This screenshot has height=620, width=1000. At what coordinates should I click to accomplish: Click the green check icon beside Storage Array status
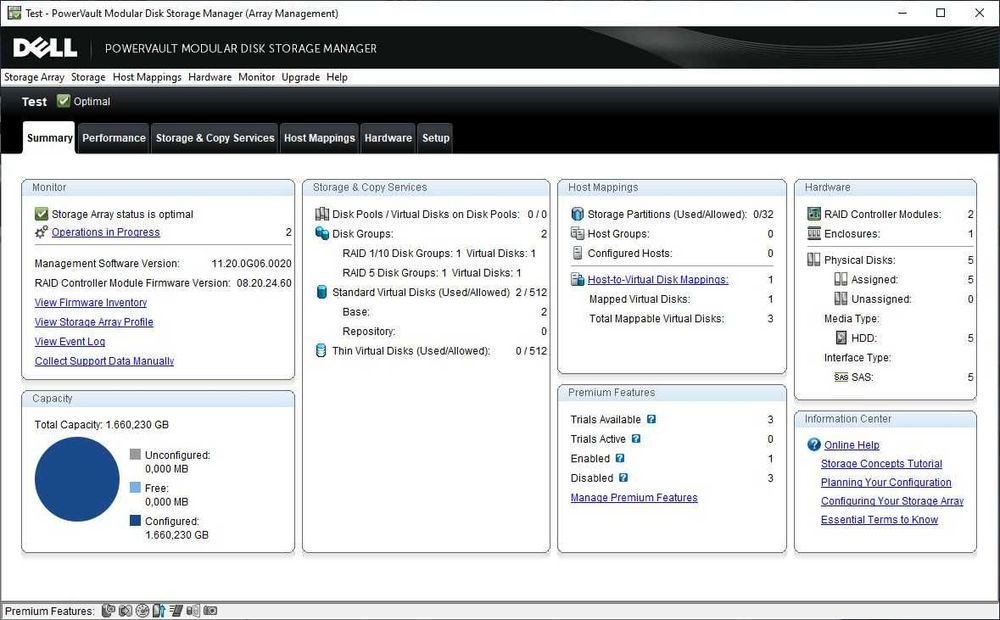[x=41, y=214]
